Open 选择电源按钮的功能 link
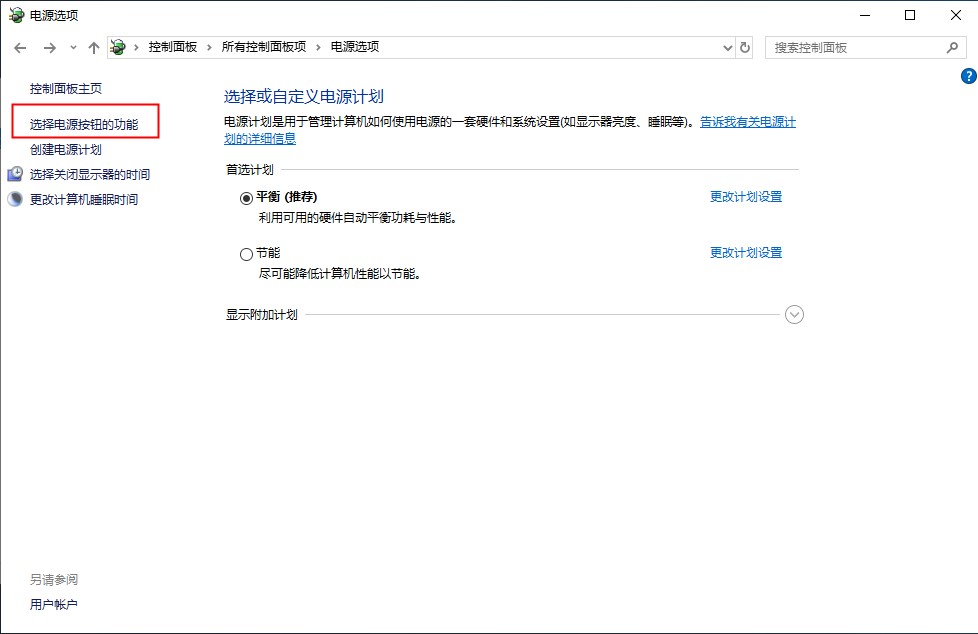 (84, 125)
